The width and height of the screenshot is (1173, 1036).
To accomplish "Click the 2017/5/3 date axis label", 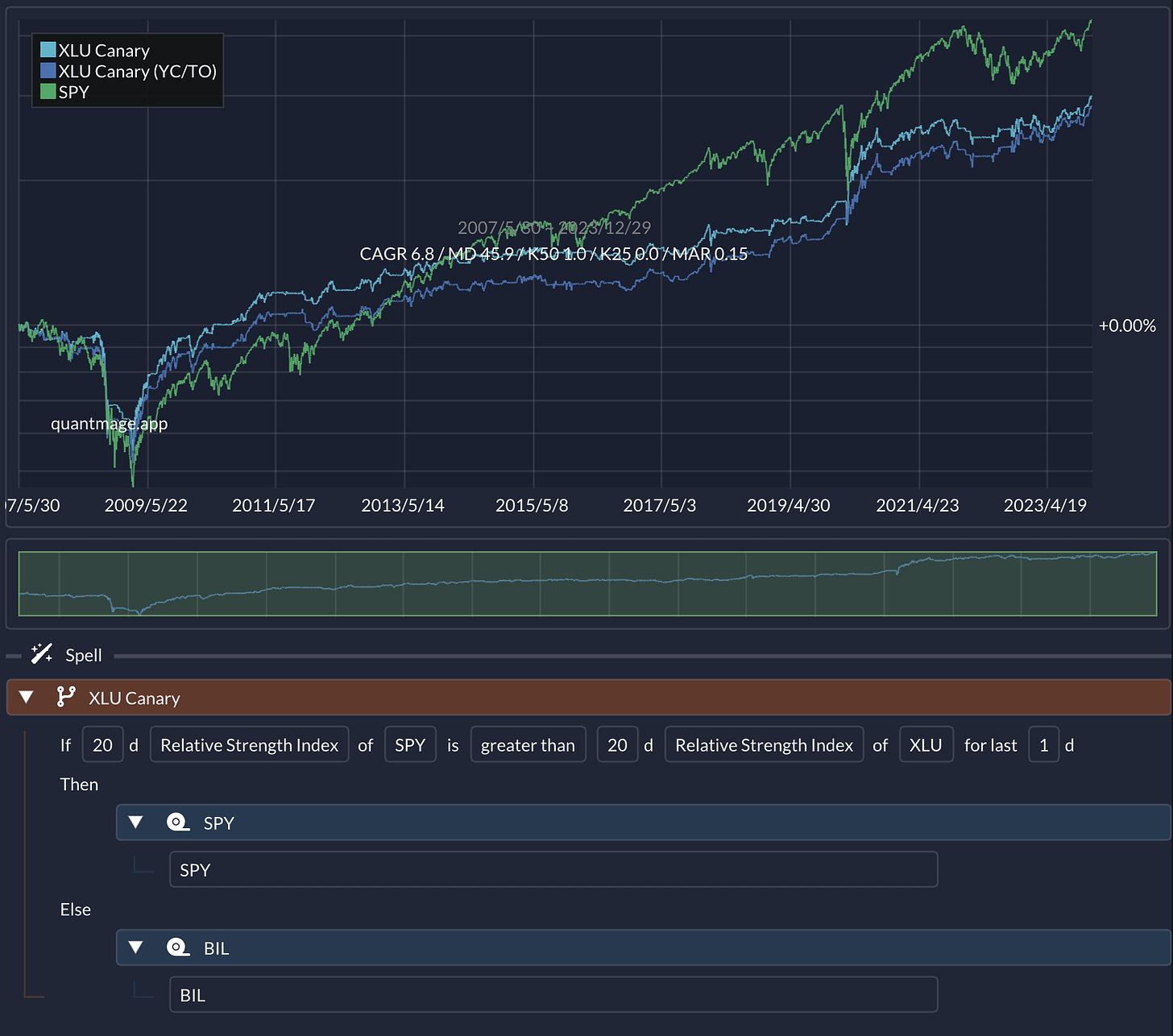I will [660, 505].
